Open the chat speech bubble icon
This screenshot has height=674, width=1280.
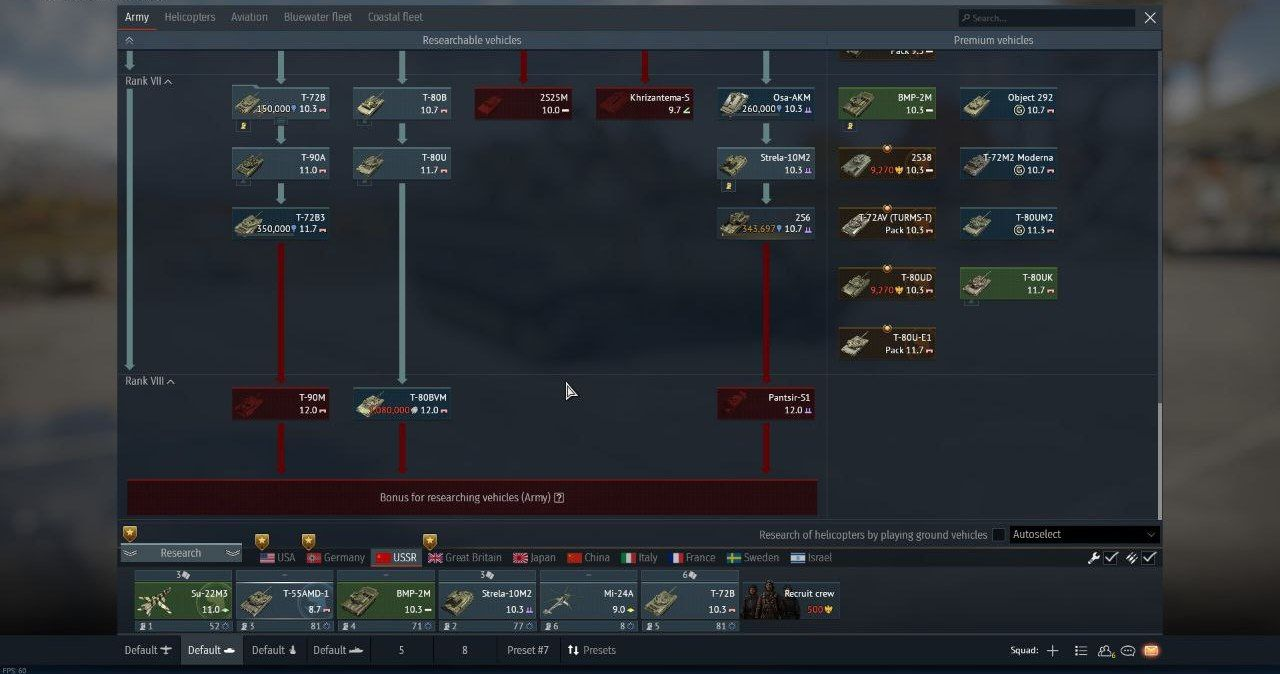tap(1128, 651)
